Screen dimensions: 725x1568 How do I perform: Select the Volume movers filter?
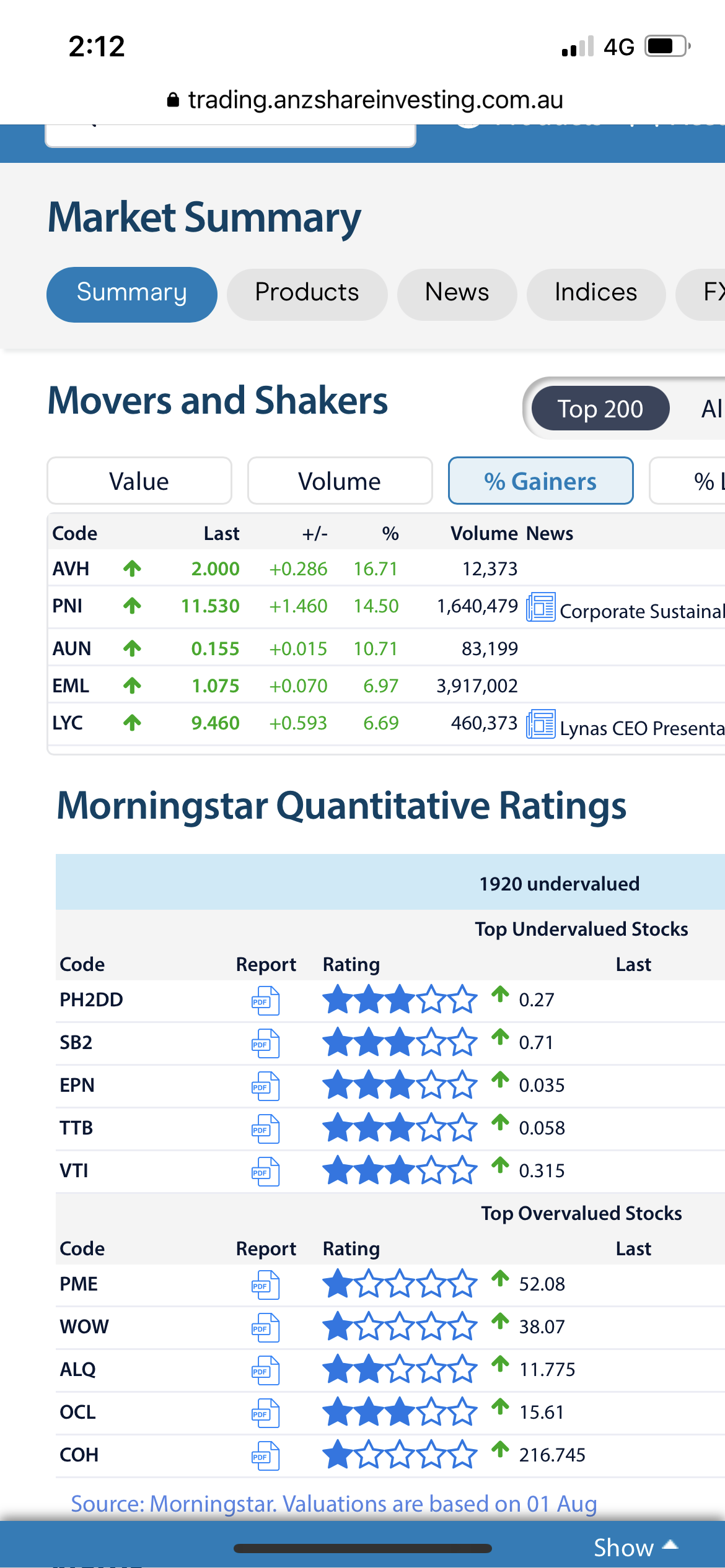(x=340, y=481)
